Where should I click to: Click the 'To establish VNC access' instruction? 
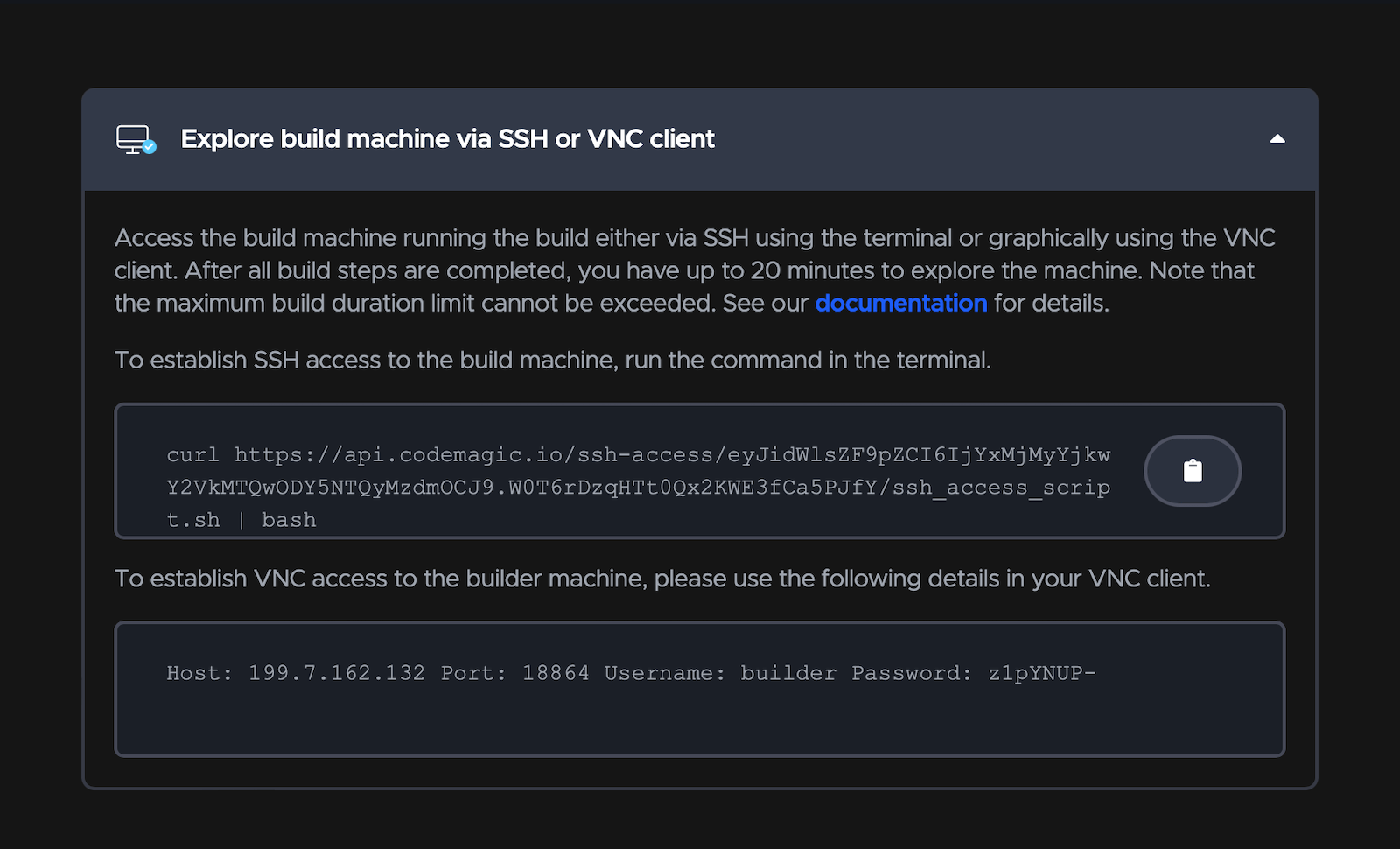click(x=662, y=579)
